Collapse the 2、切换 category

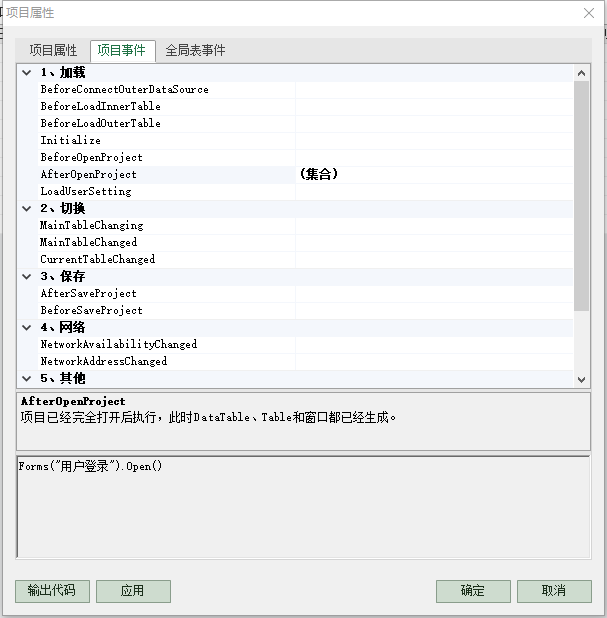pyautogui.click(x=26, y=208)
